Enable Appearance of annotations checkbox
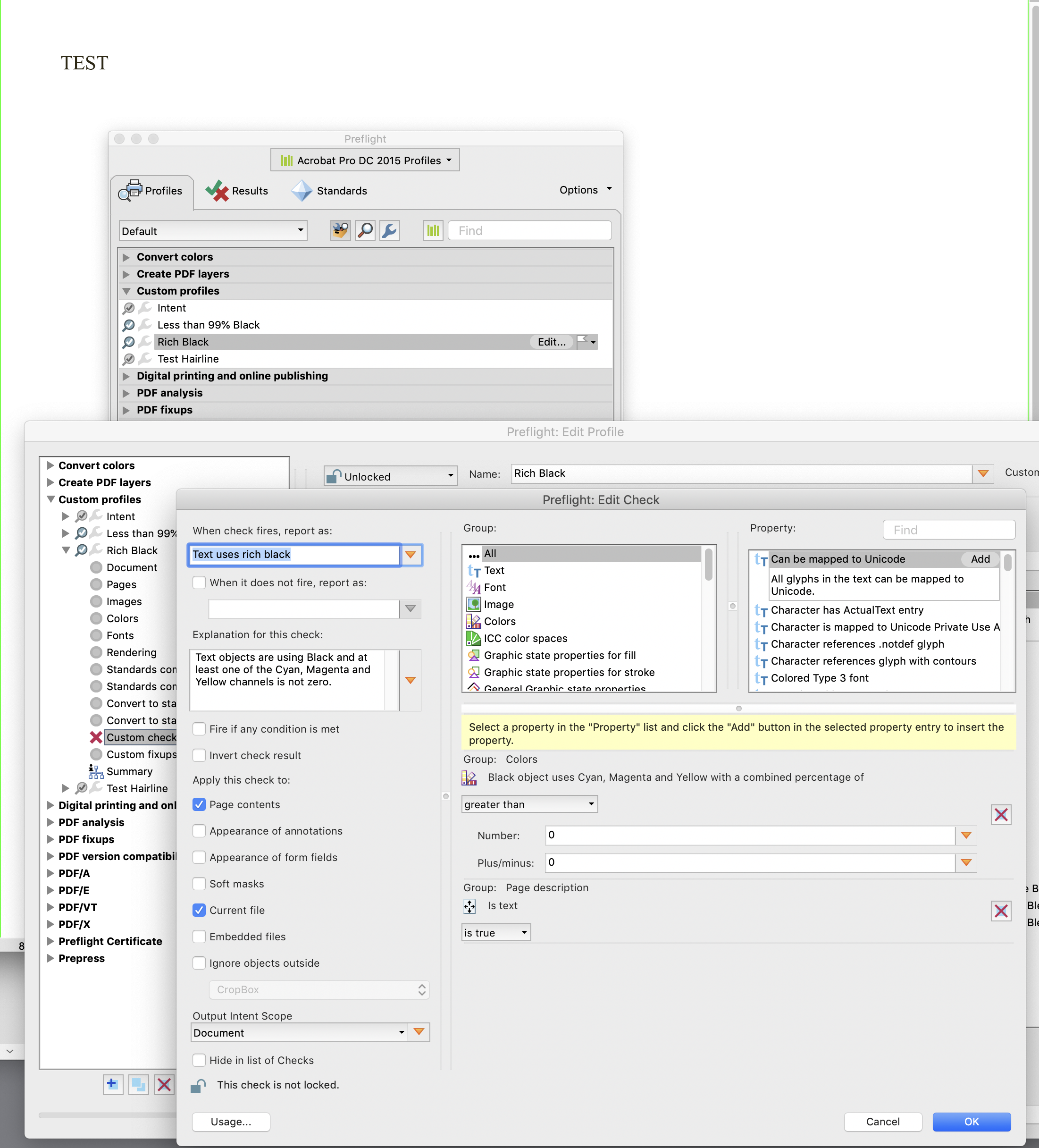Screen dimensions: 1039x1148 199,831
